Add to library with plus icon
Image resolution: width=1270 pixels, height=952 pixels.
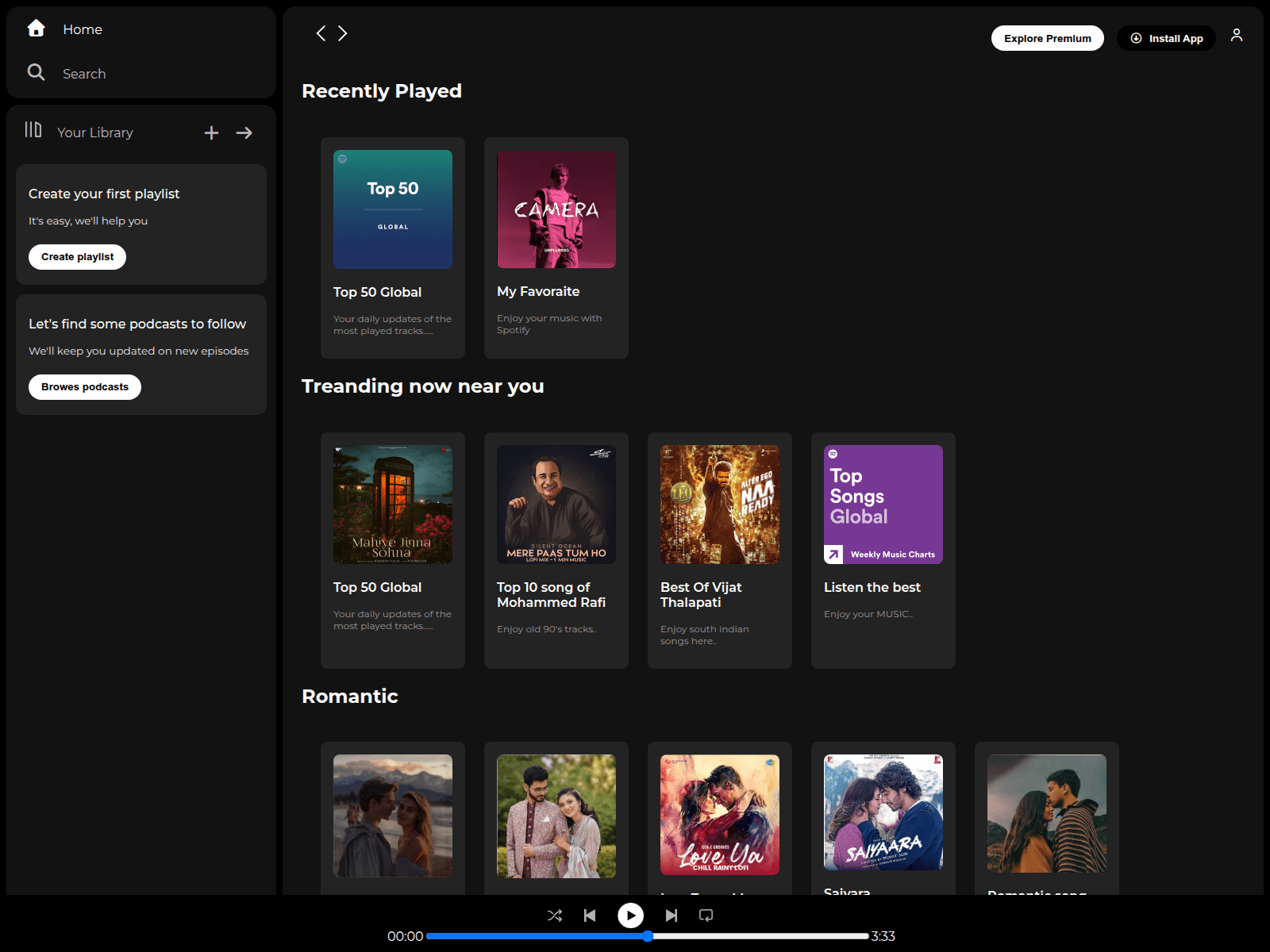(211, 132)
